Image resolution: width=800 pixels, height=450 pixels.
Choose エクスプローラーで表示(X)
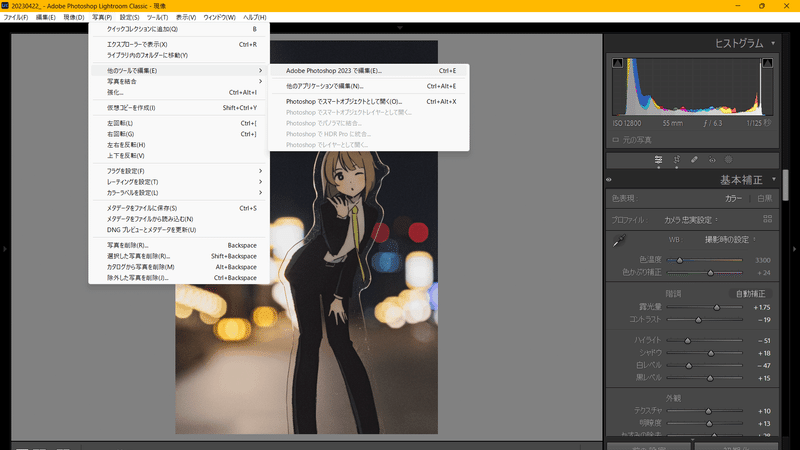[179, 44]
